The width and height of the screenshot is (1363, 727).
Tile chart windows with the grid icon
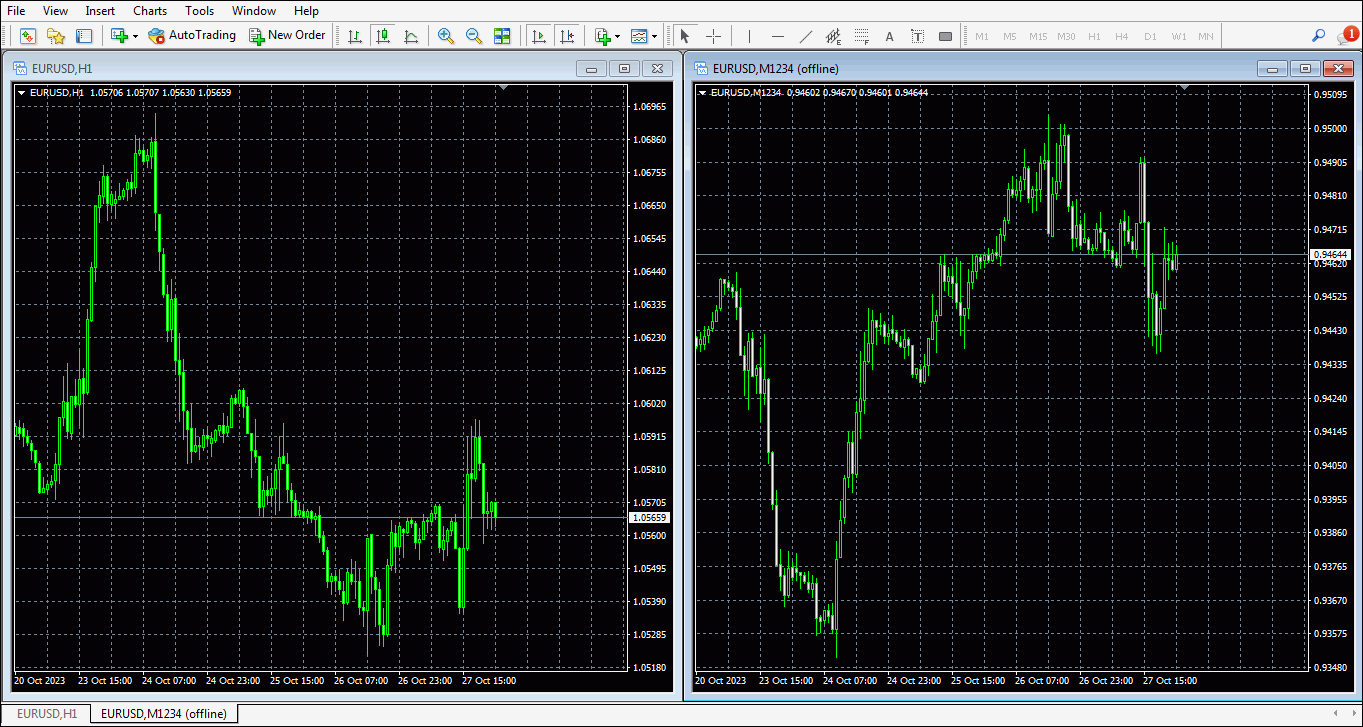point(502,36)
